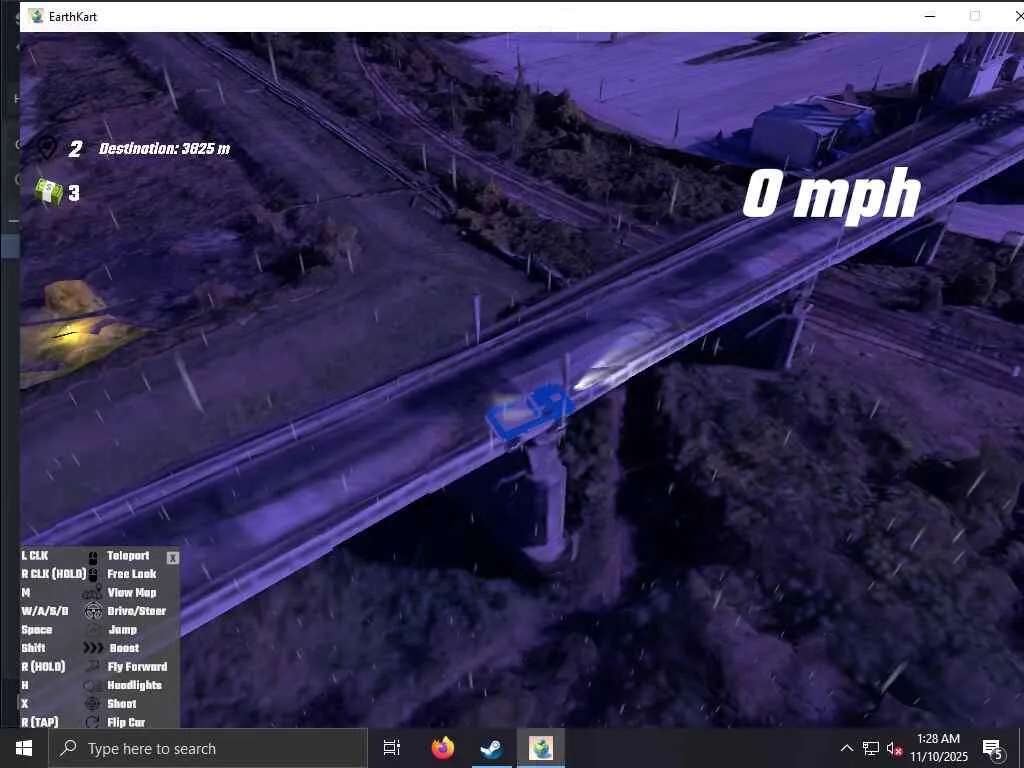Viewport: 1024px width, 768px height.
Task: Click the 'R CLK (HOLD)' key label
Action: 54,574
